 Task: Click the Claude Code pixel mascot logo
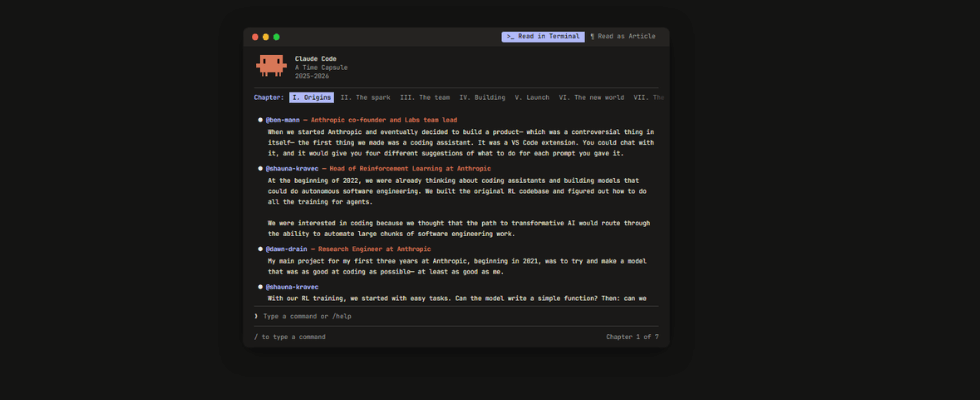(271, 66)
